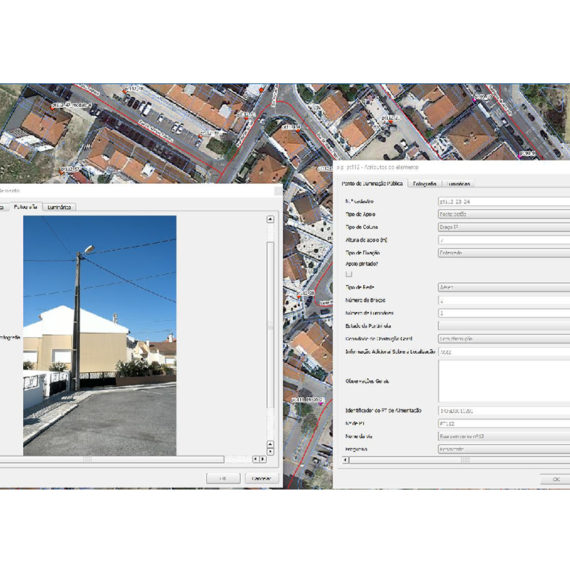
Task: Click the N.º de PT input field
Action: (x=504, y=424)
